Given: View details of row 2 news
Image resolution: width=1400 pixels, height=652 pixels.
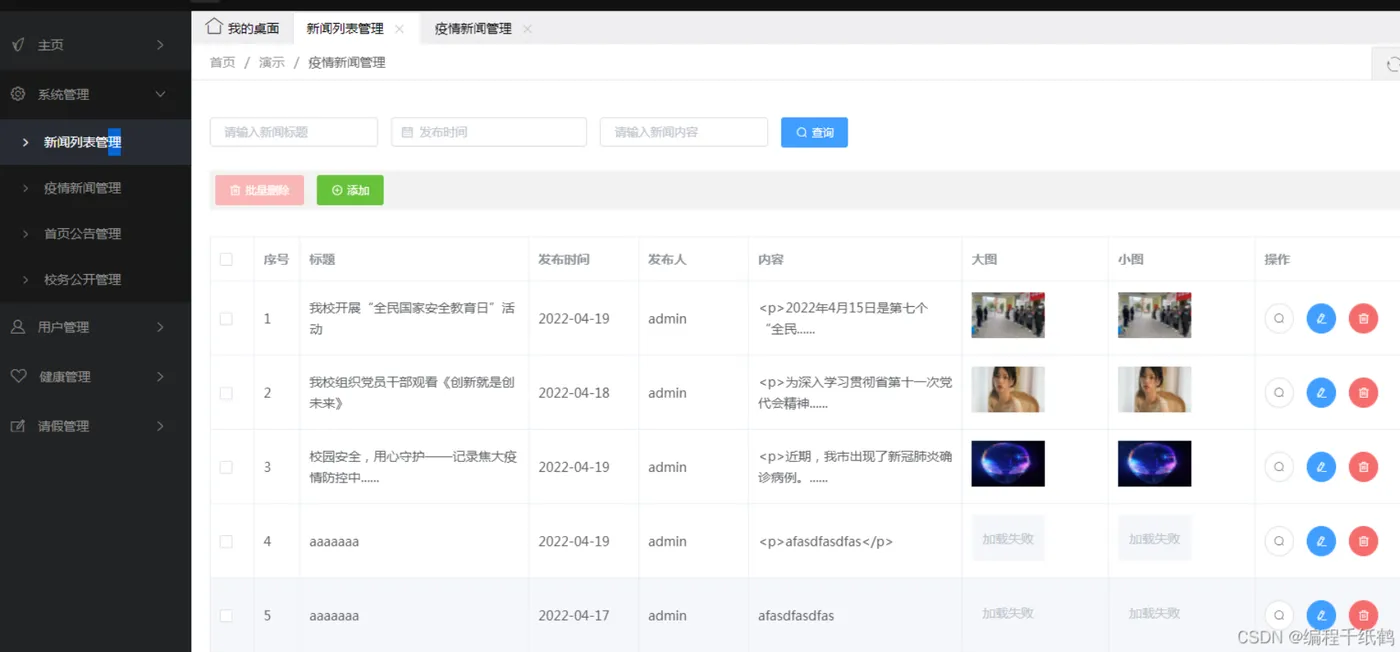Looking at the screenshot, I should (x=1279, y=393).
